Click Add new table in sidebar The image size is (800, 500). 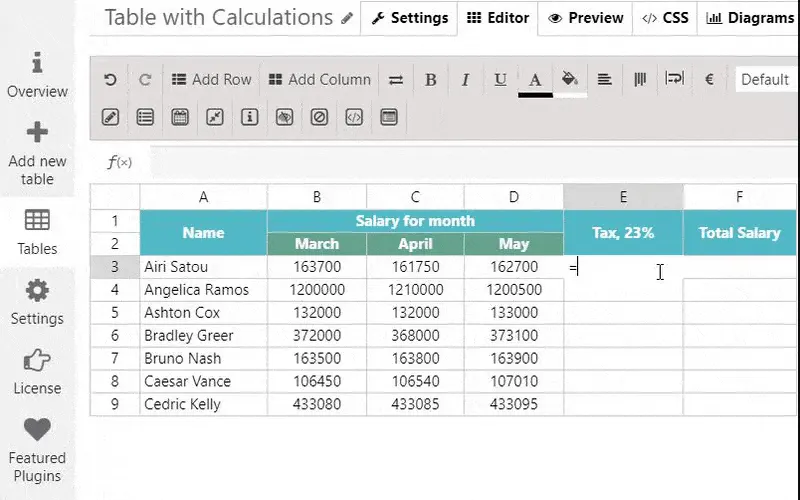point(37,154)
